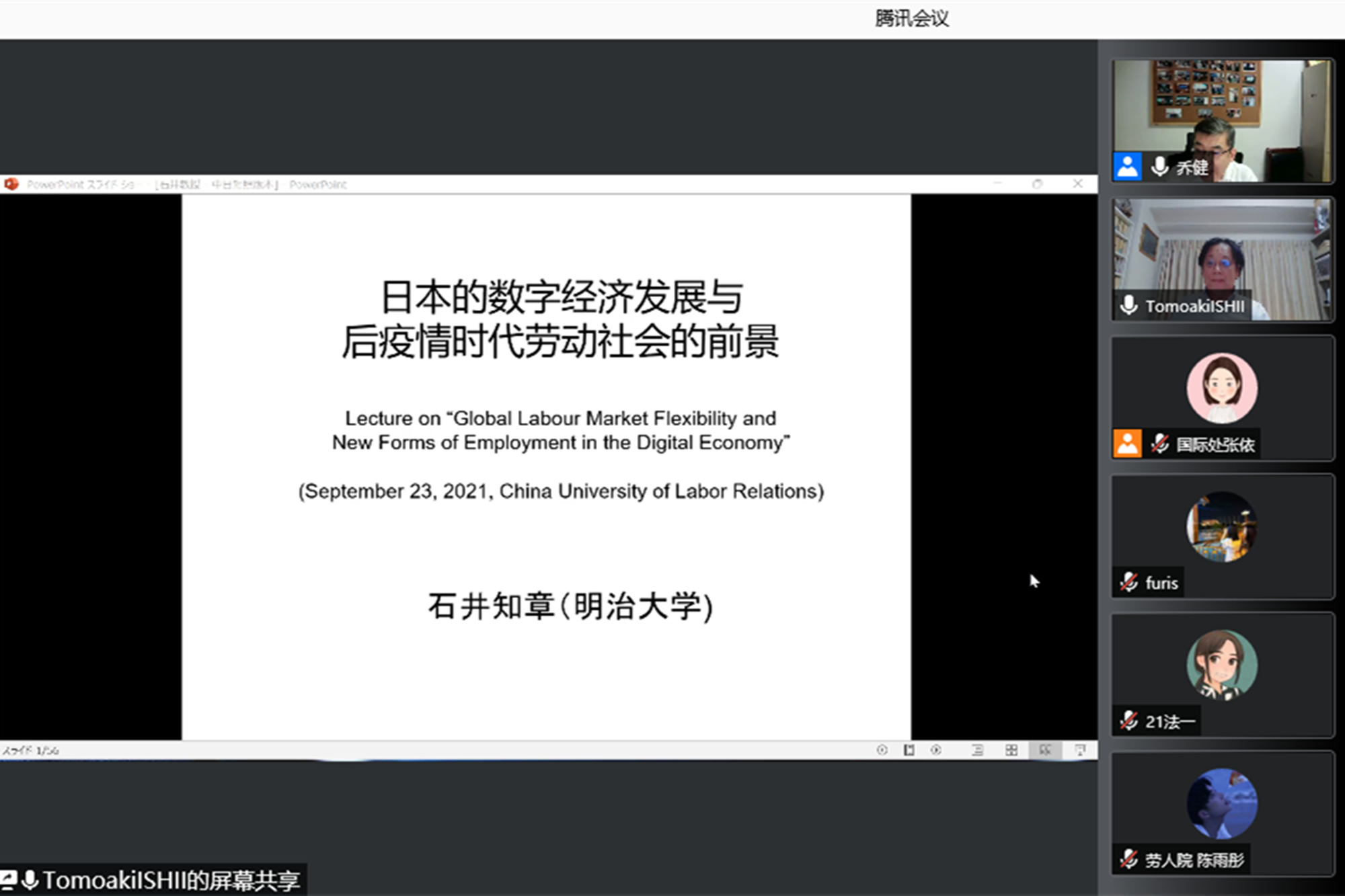Select furis participant avatar
The height and width of the screenshot is (896, 1345).
pyautogui.click(x=1221, y=527)
